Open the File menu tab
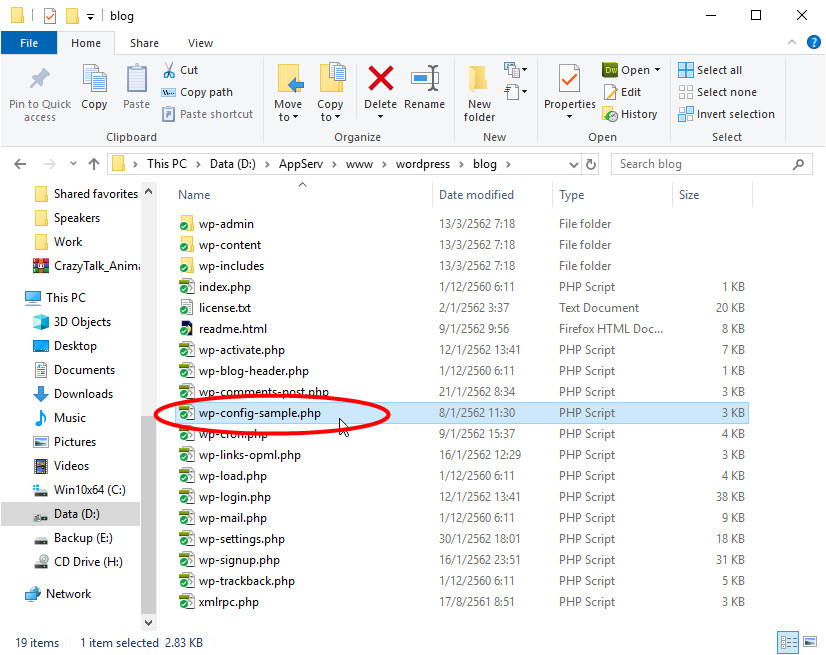The height and width of the screenshot is (655, 826). 29,43
